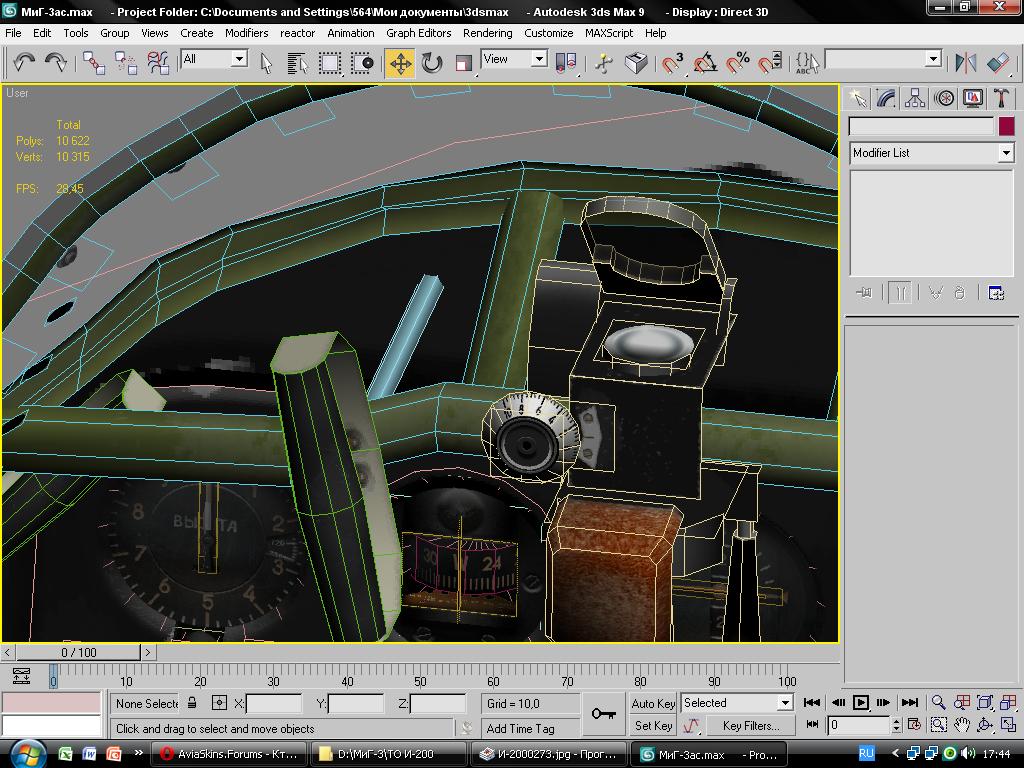Click the Undo arrow icon
Screen dimensions: 1024x768
[x=24, y=63]
